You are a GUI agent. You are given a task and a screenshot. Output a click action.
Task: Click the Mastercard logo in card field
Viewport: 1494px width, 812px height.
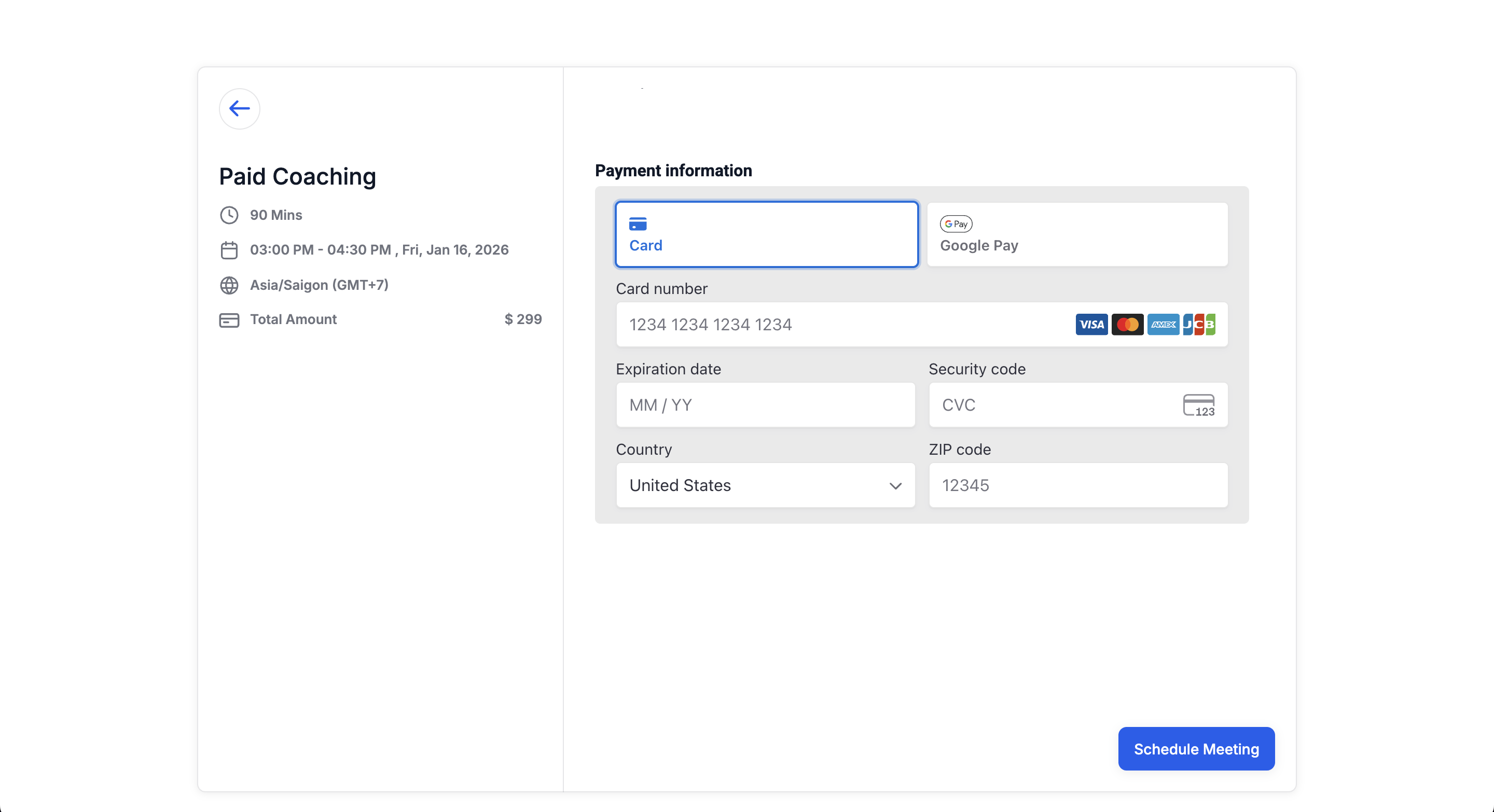coord(1127,325)
